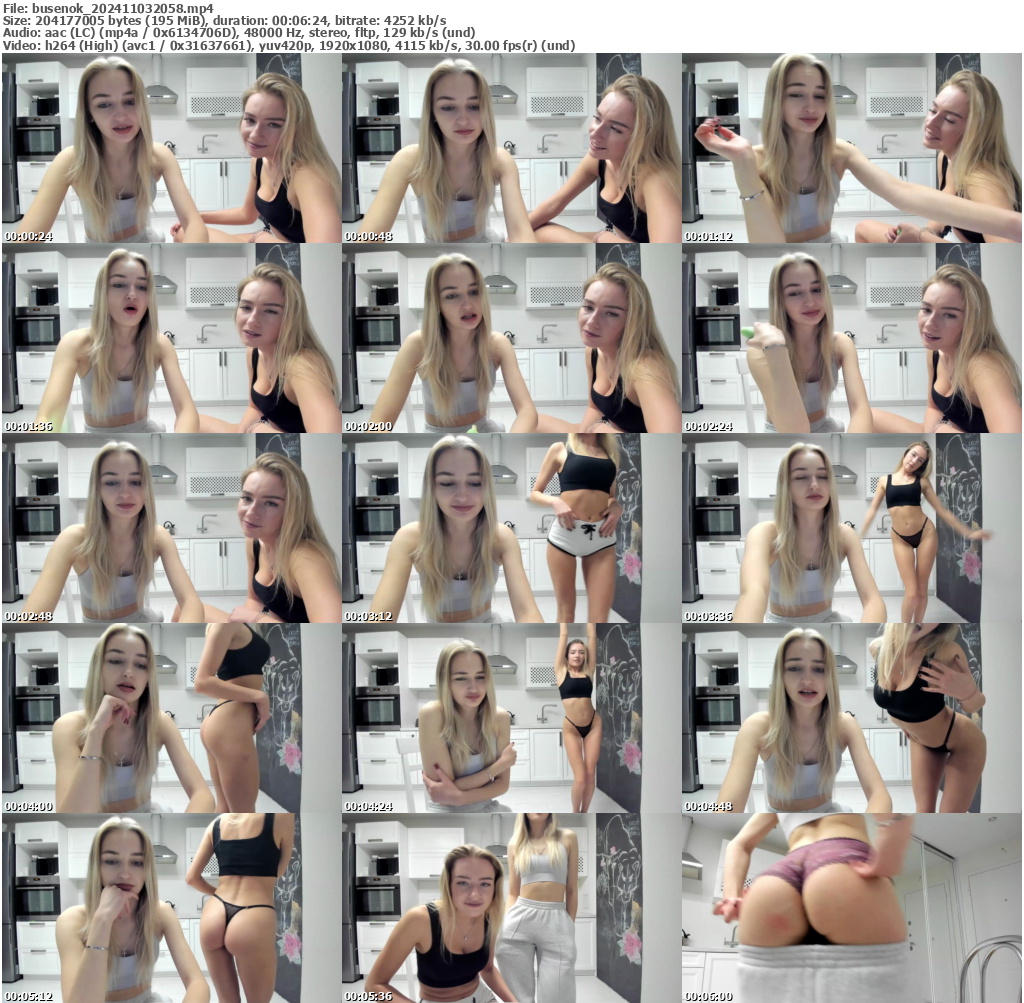Open the thumbnail at timestamp 00:01:36
Viewport: 1024px width, 1003px height.
(170, 338)
